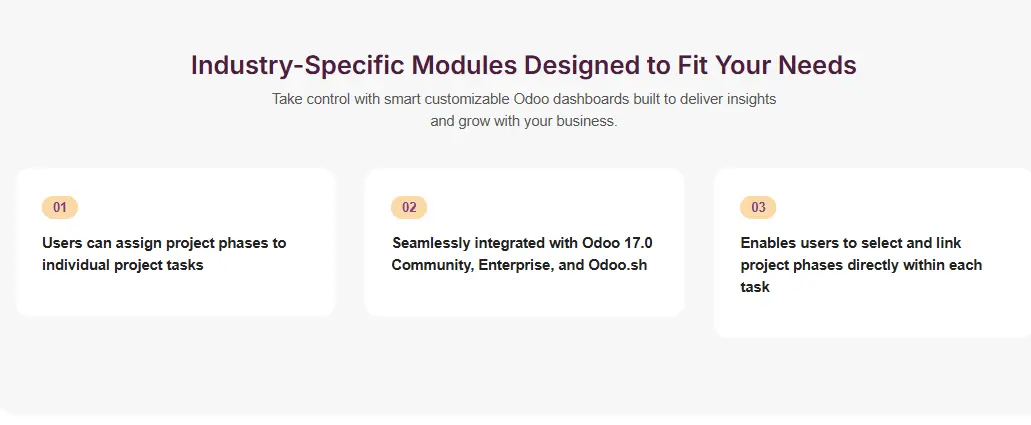This screenshot has width=1031, height=425.
Task: Click the "Enables users to select and link" line
Action: (850, 243)
